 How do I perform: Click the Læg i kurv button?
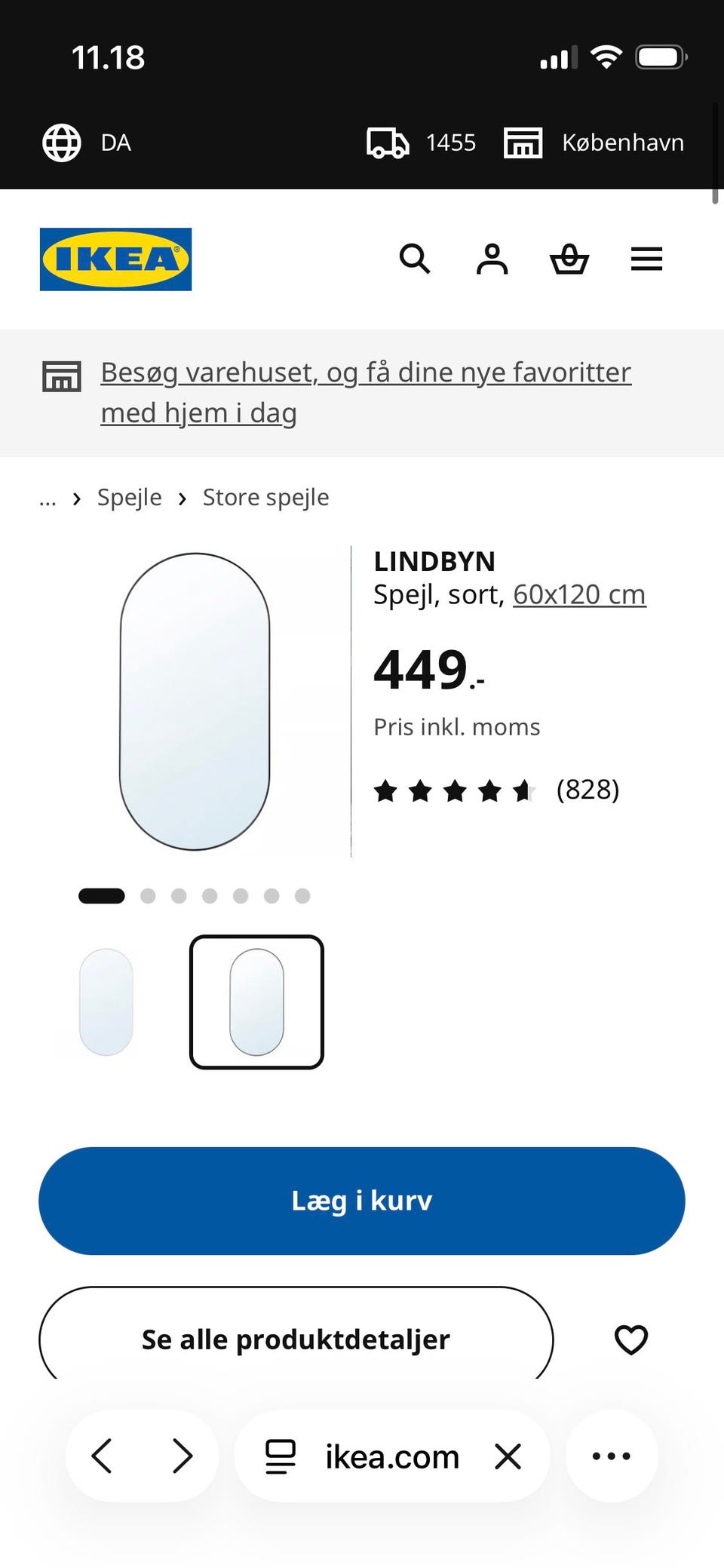[x=362, y=1201]
